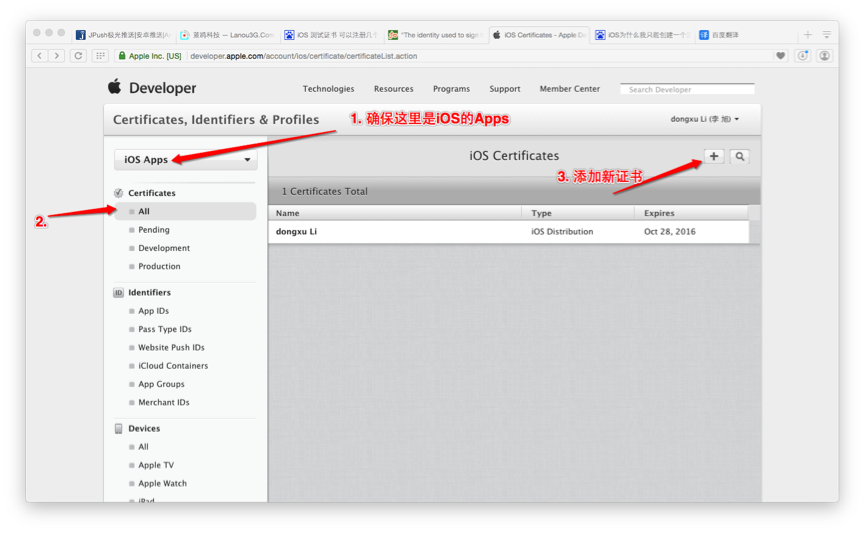Open the tab list menu icon
865x533 pixels.
(x=826, y=35)
